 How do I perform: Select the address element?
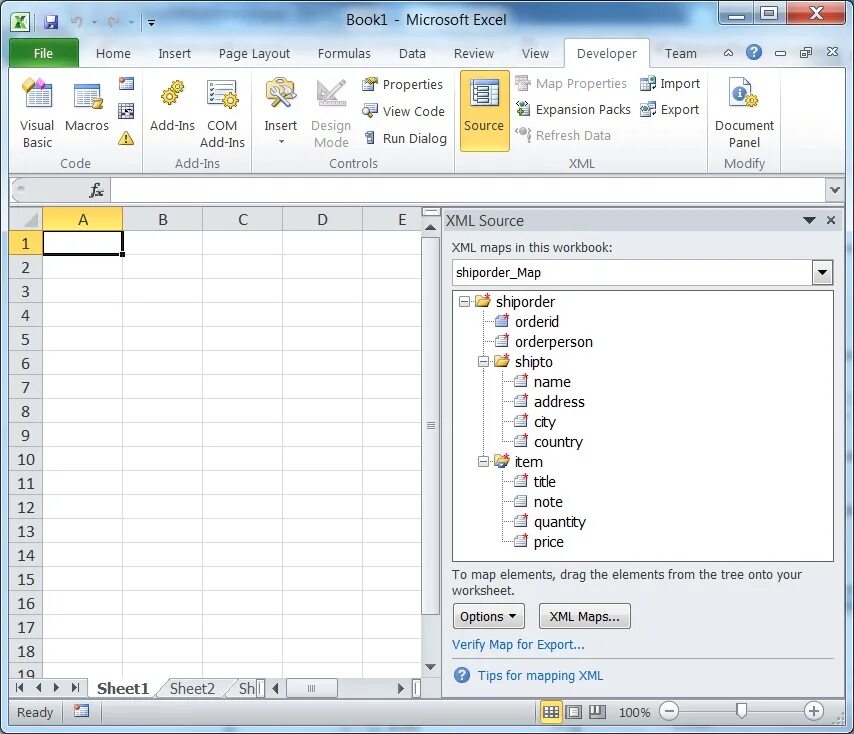click(559, 402)
